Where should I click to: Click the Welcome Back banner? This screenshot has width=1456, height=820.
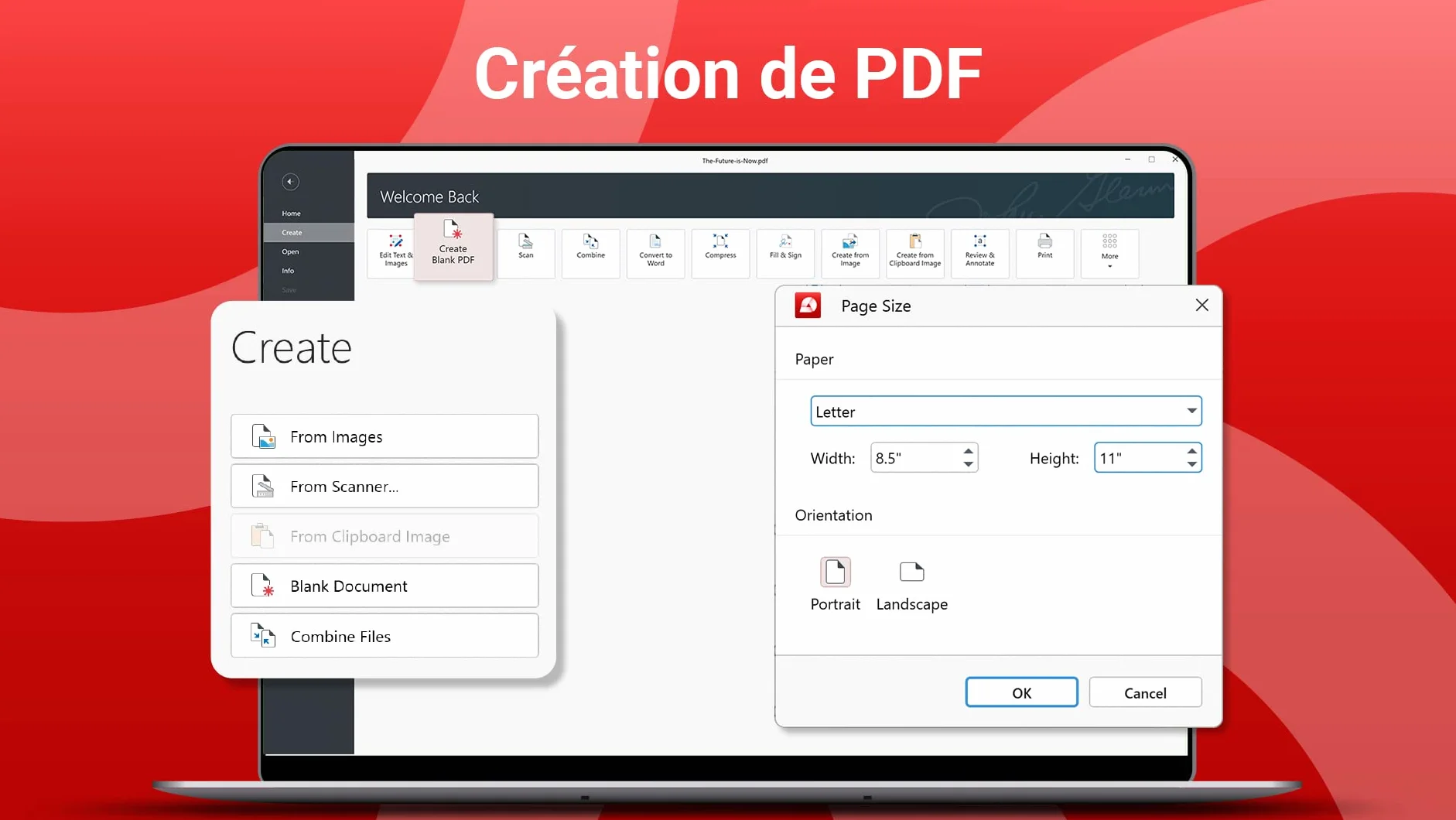pos(771,196)
